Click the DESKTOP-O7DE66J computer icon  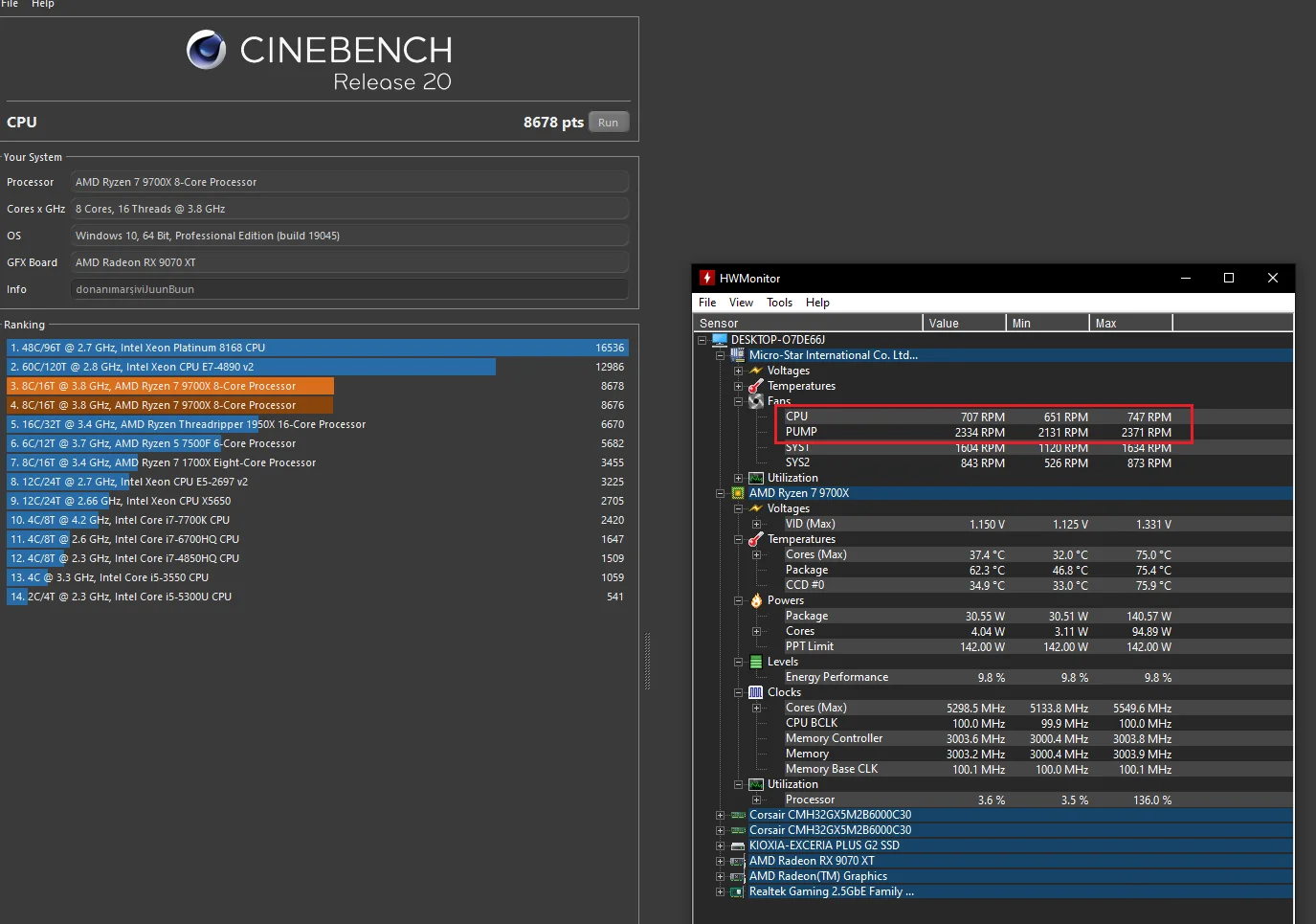(x=720, y=340)
